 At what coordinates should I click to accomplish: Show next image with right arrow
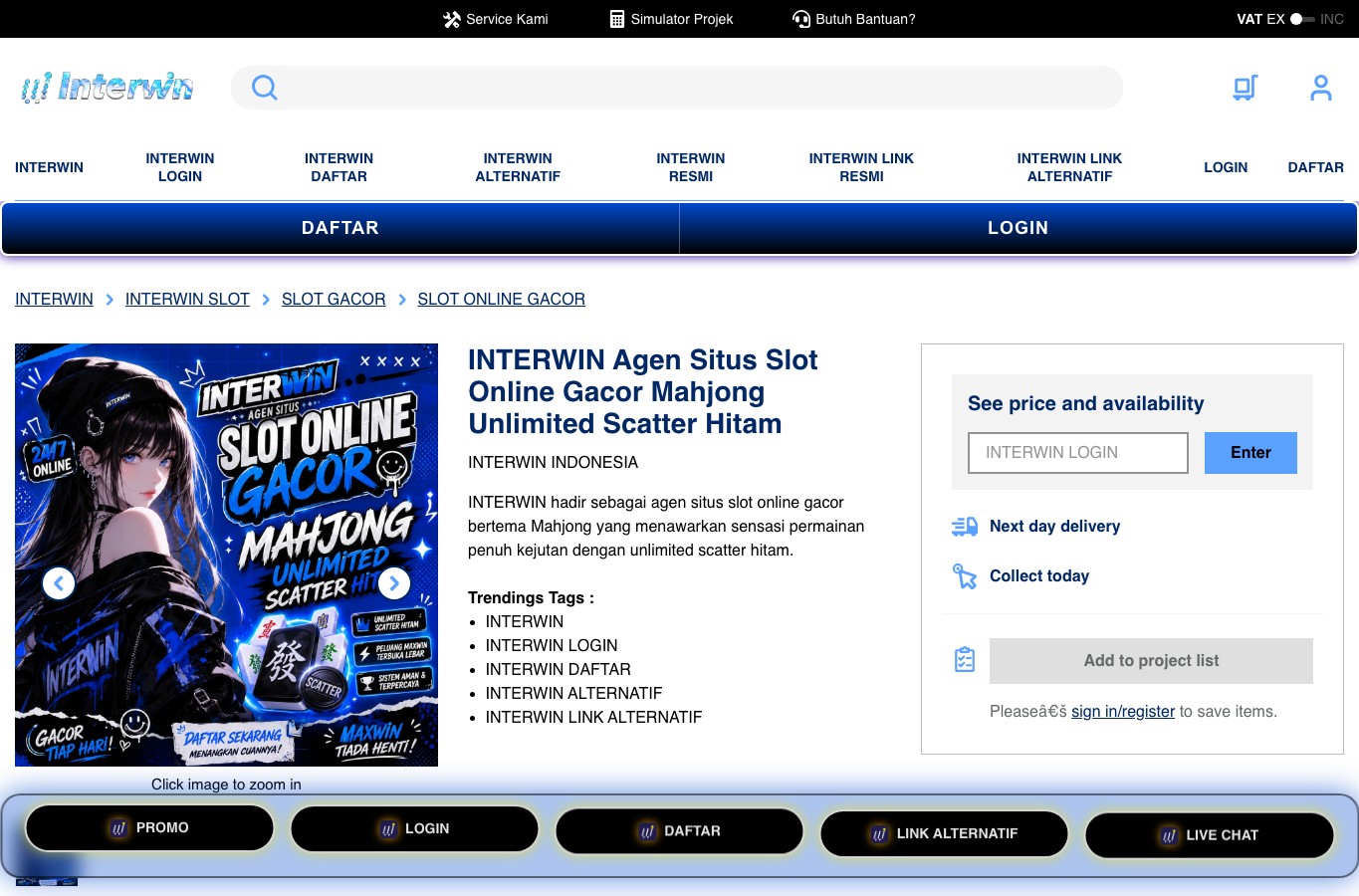394,583
